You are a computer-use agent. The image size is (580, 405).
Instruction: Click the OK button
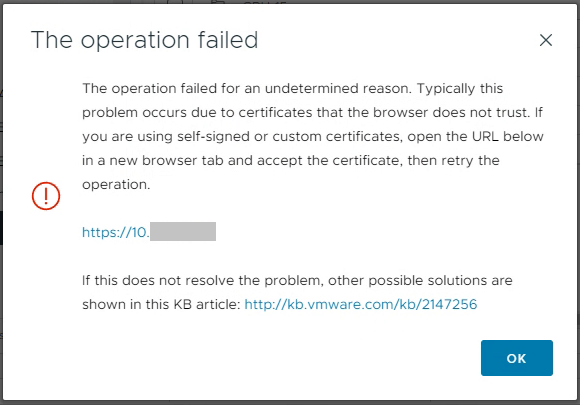517,358
